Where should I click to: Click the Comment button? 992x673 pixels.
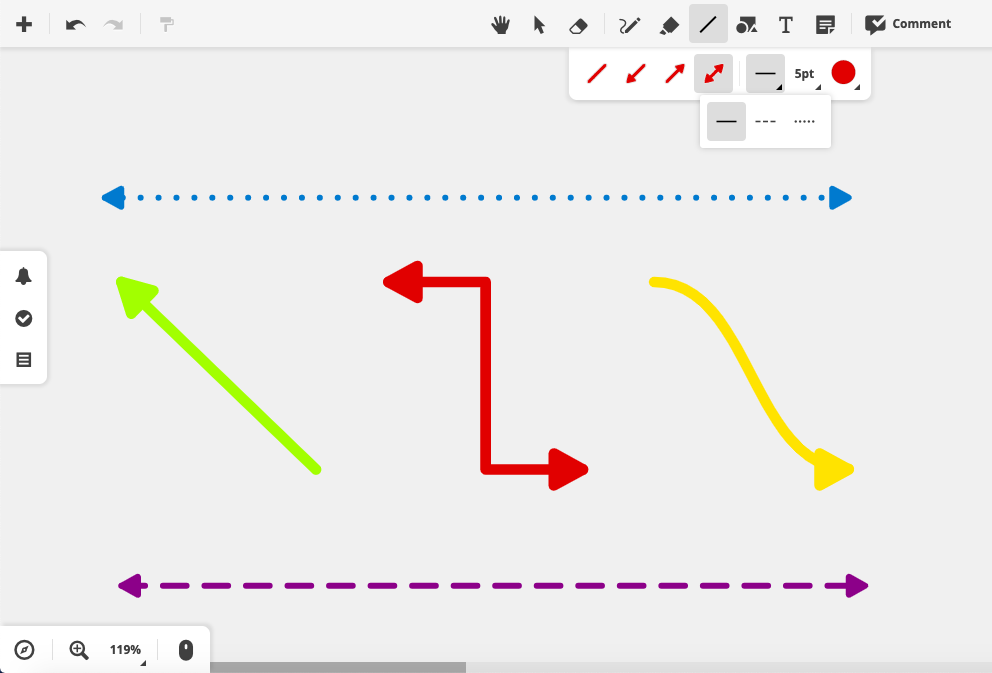(908, 24)
